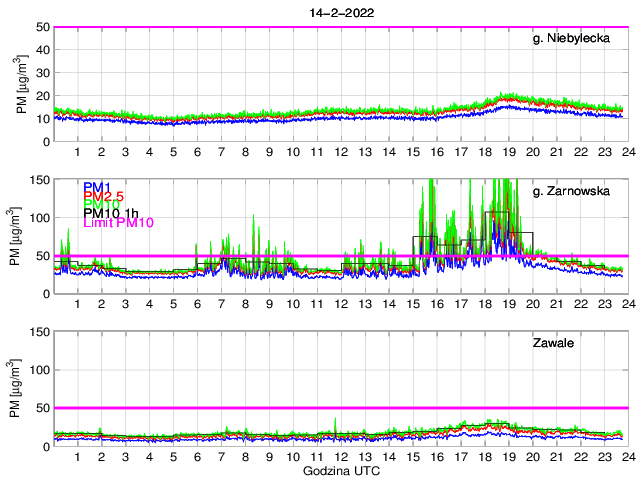Click the red PM2.5 legend entry

[x=104, y=195]
